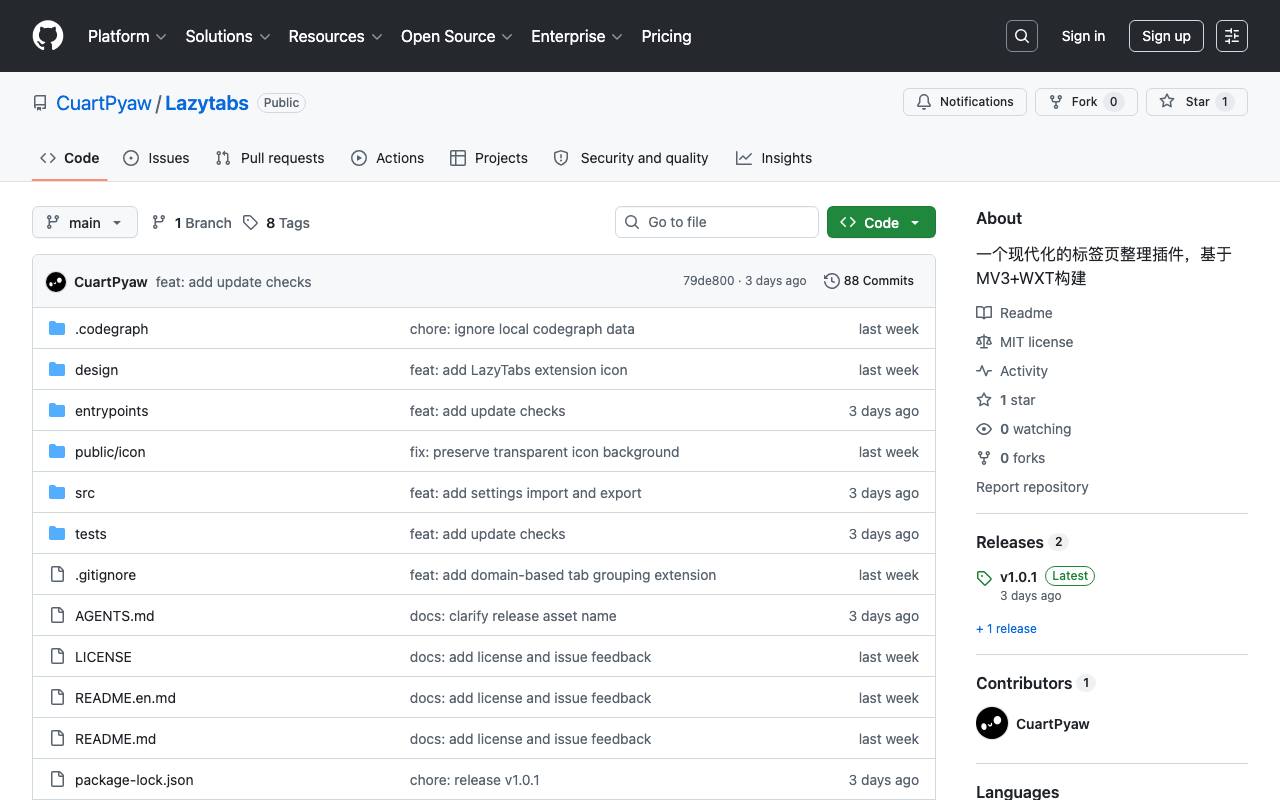This screenshot has width=1280, height=800.
Task: Expand the Open Source menu
Action: pos(457,36)
